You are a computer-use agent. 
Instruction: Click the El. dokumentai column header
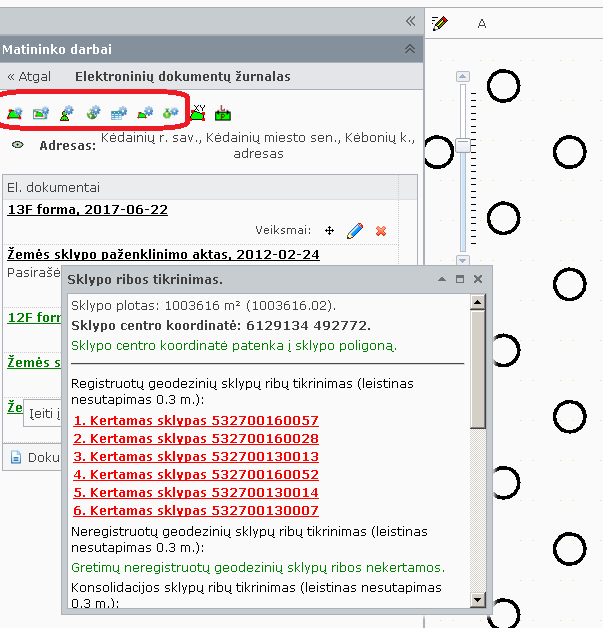(x=201, y=187)
